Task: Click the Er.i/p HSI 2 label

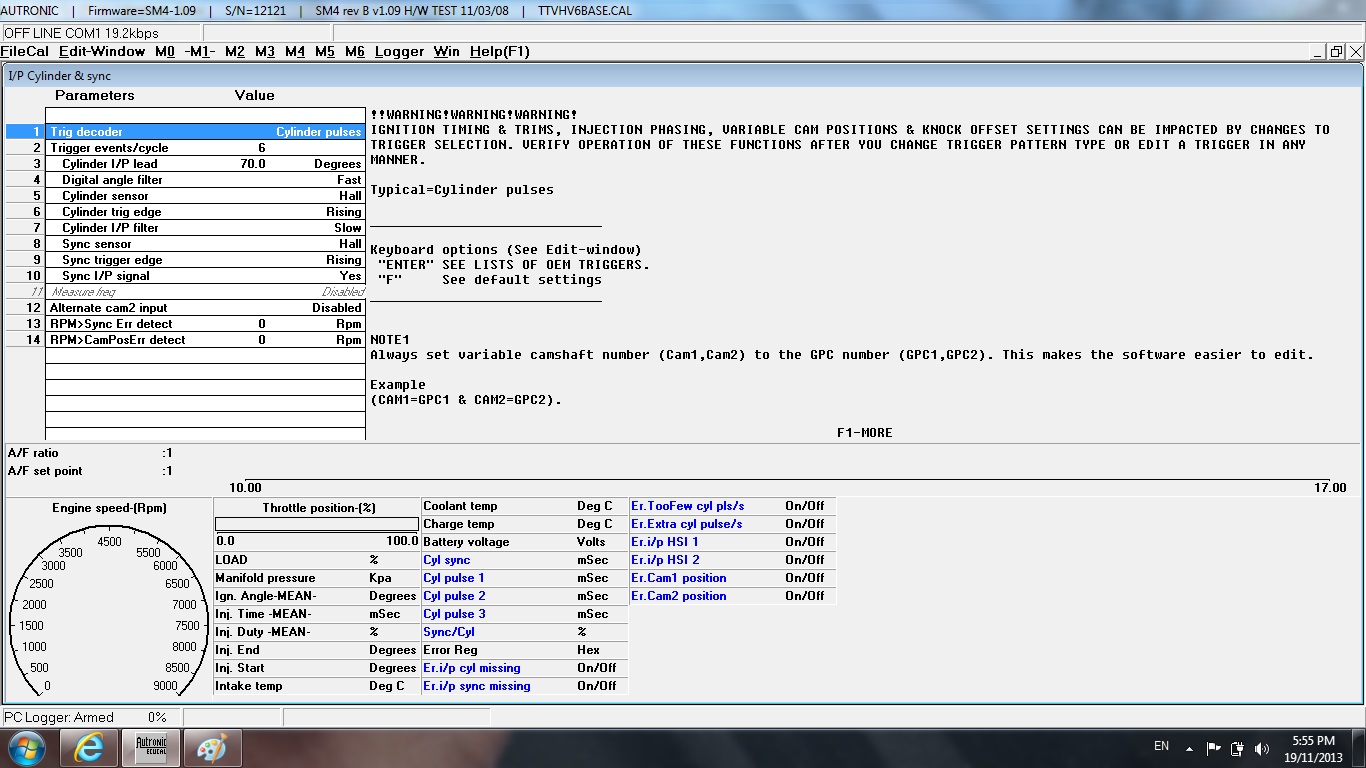Action: click(x=665, y=560)
